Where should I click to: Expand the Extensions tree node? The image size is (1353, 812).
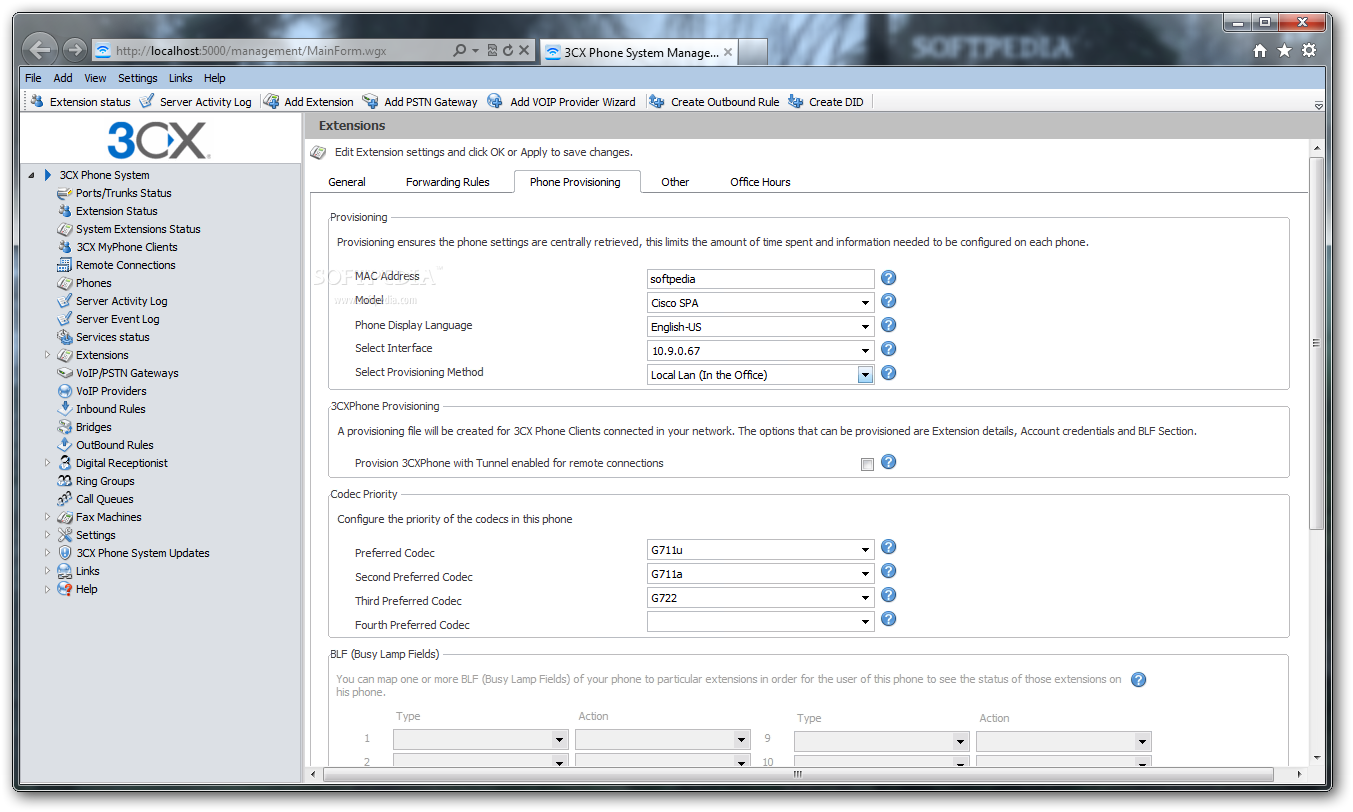[47, 355]
